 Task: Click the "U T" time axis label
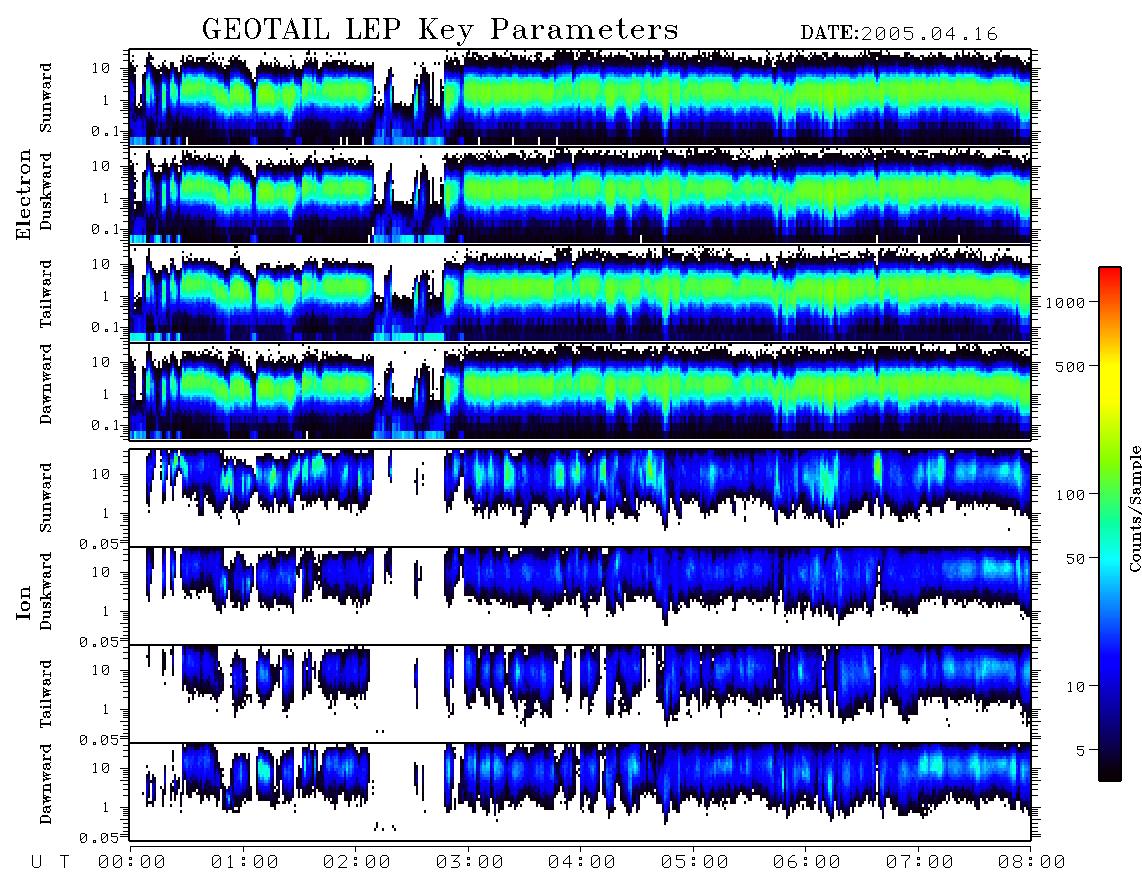tap(50, 862)
